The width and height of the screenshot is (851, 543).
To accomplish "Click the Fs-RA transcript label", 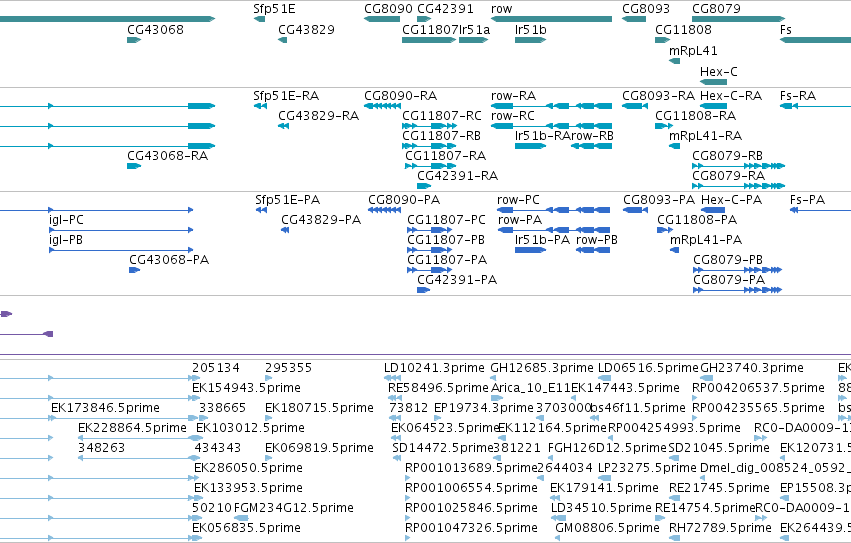I will tap(798, 96).
